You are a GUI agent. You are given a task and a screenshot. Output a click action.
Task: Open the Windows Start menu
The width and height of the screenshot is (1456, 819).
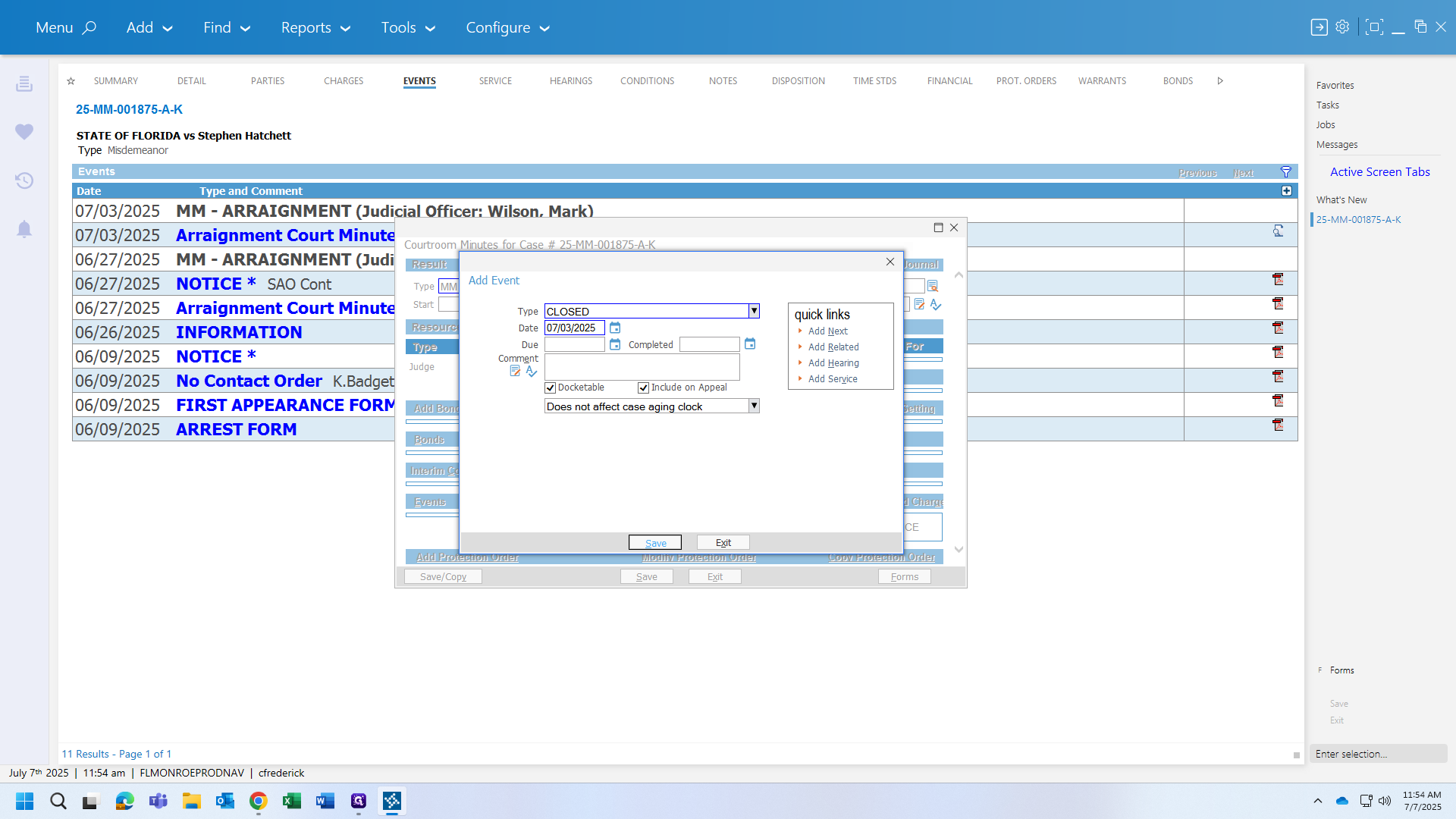tap(25, 801)
